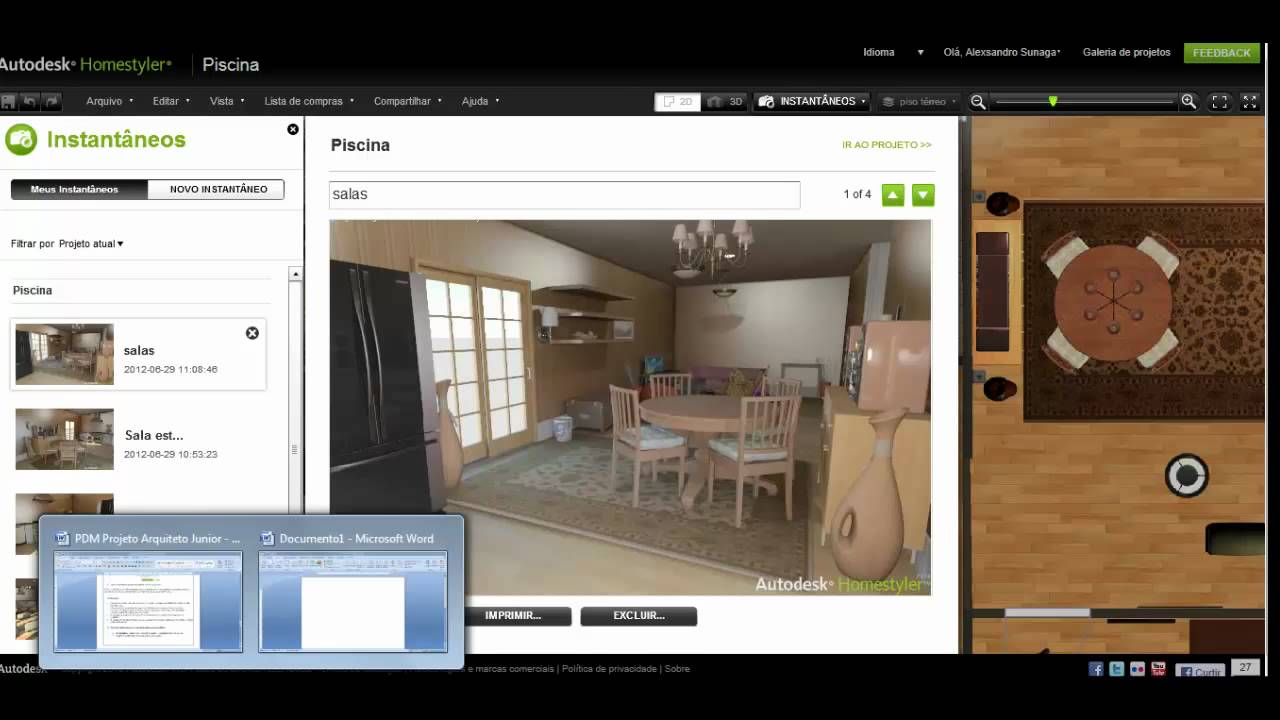The width and height of the screenshot is (1280, 720).
Task: Click the redo arrow icon
Action: click(52, 101)
